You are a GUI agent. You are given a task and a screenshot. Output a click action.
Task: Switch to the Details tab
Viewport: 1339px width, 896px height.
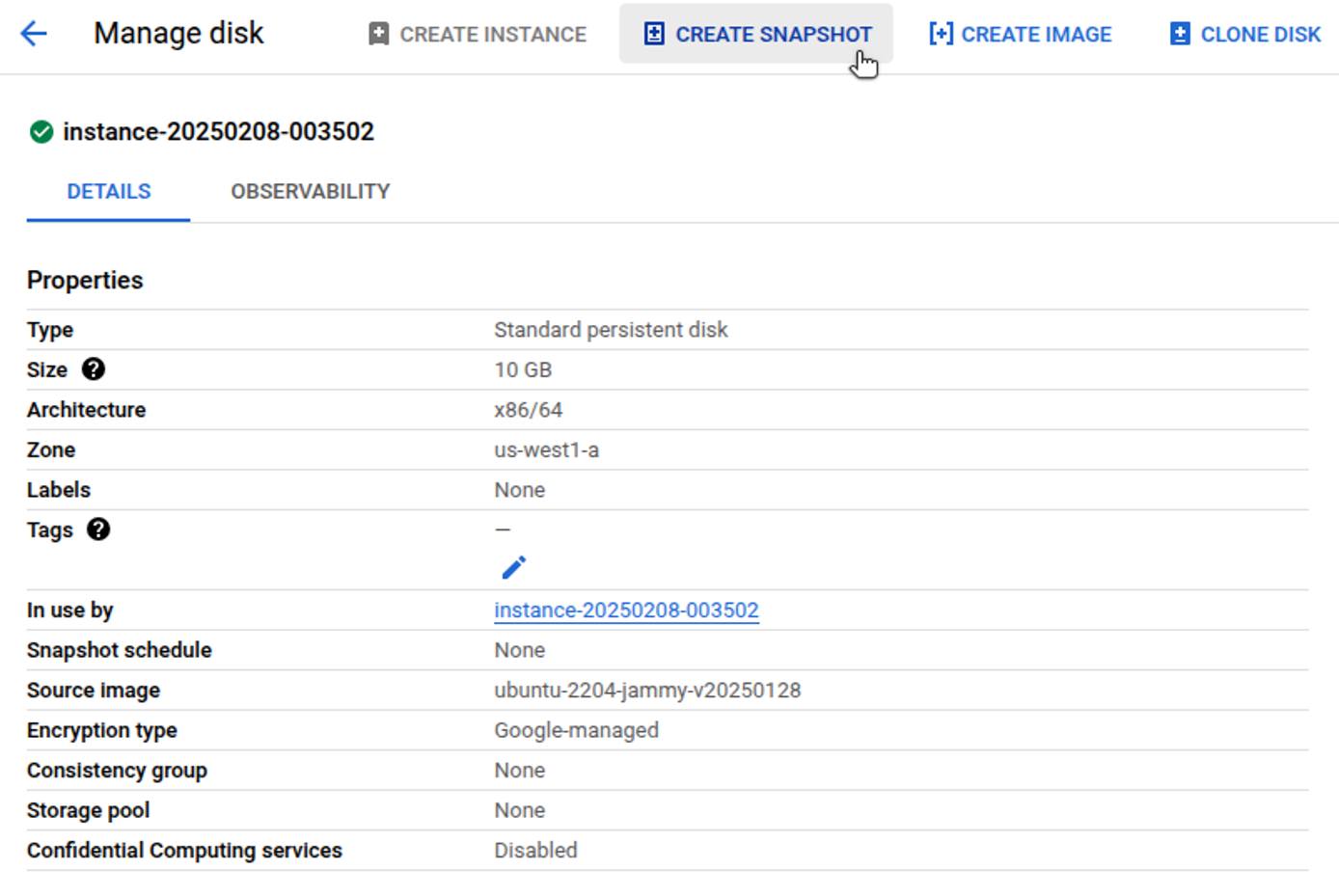(109, 191)
